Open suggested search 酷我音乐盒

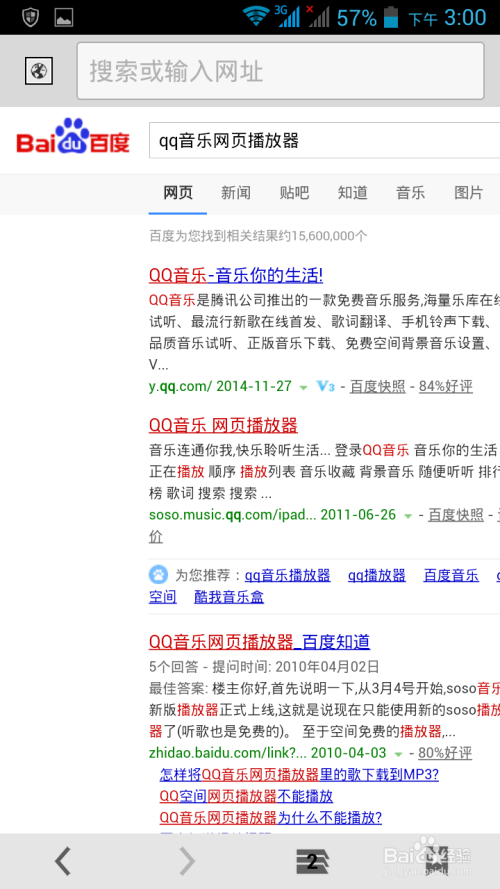click(229, 596)
